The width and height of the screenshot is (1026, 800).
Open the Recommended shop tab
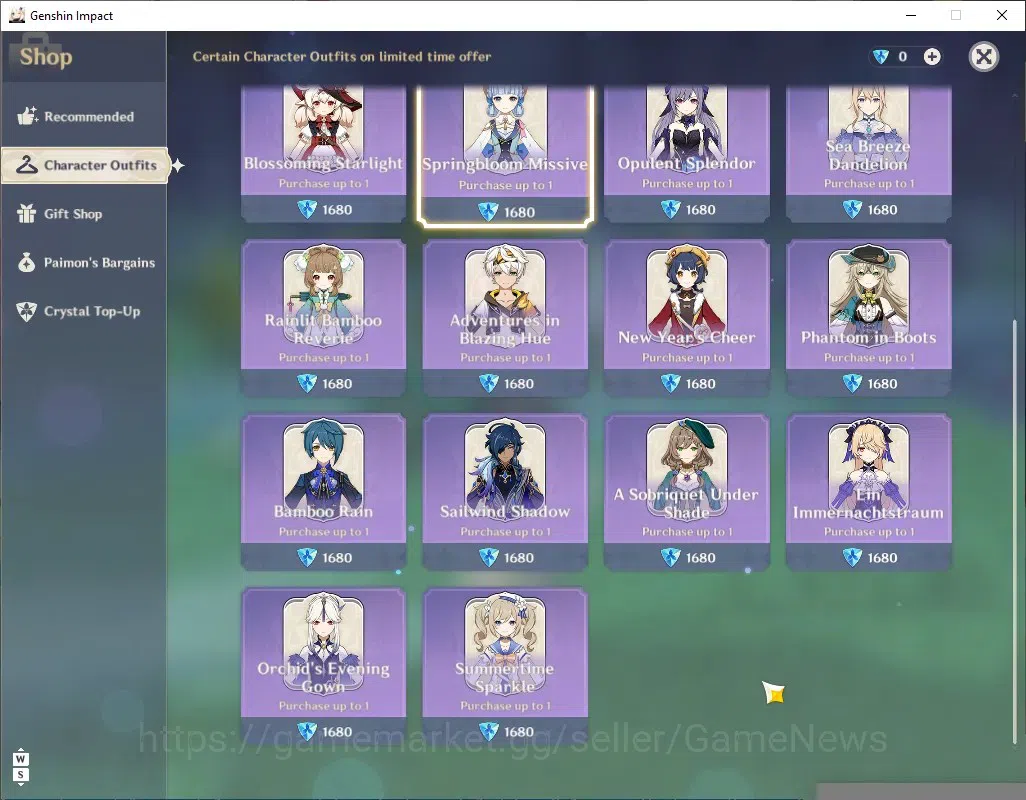point(83,116)
